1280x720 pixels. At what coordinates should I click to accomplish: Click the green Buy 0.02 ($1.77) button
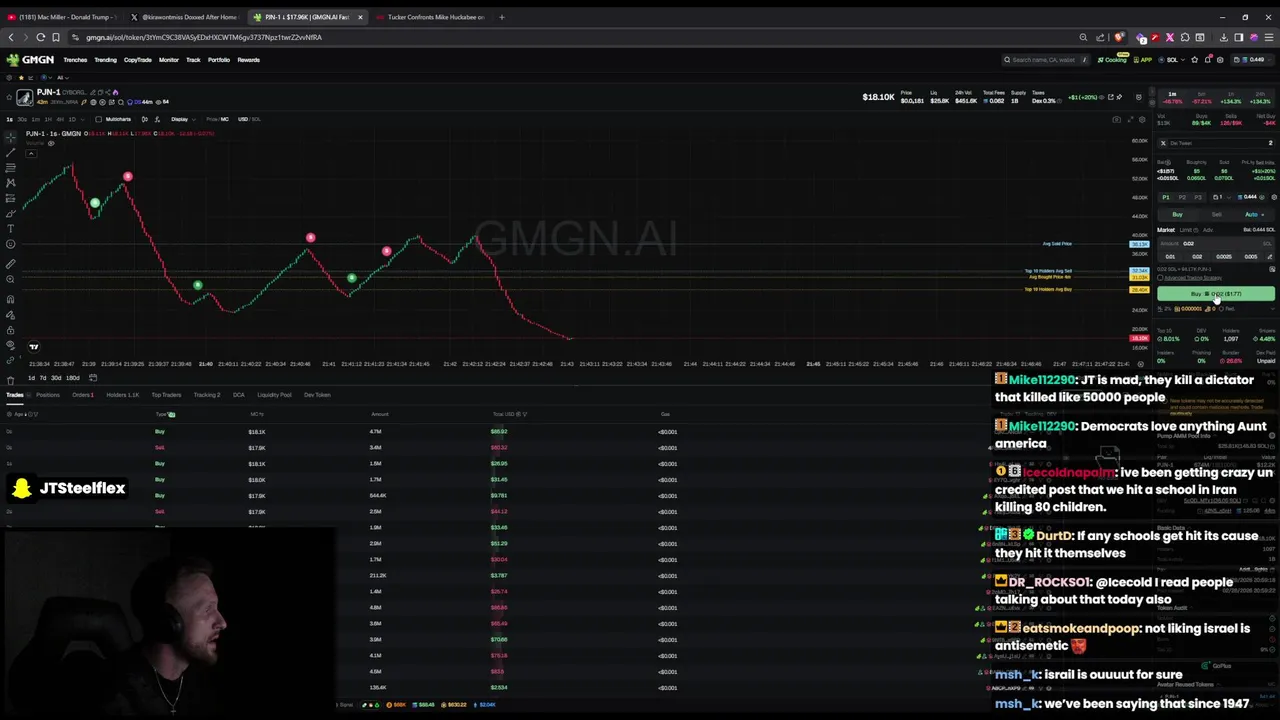point(1216,294)
